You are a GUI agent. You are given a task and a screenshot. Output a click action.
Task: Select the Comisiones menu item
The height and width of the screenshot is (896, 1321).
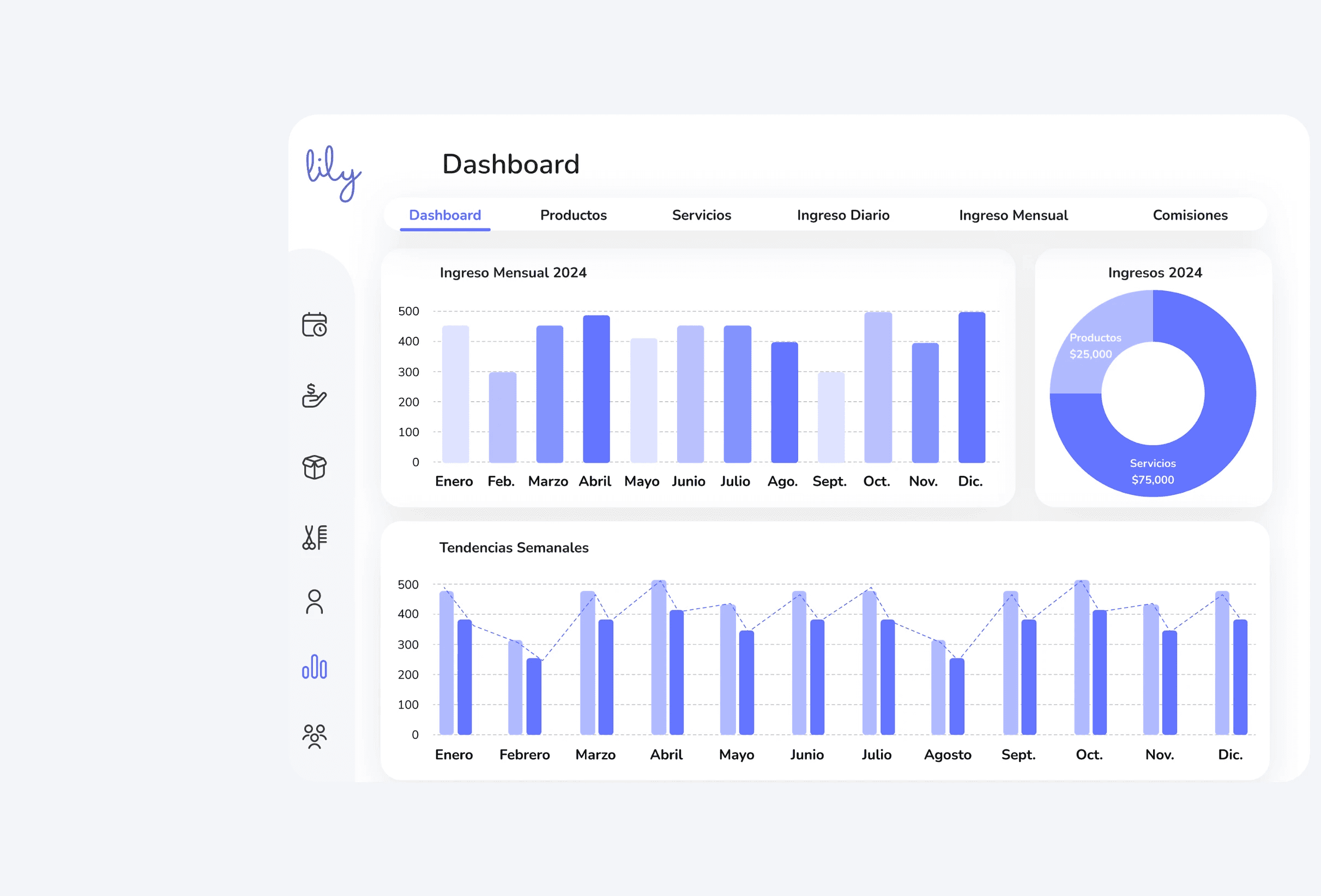click(1190, 215)
